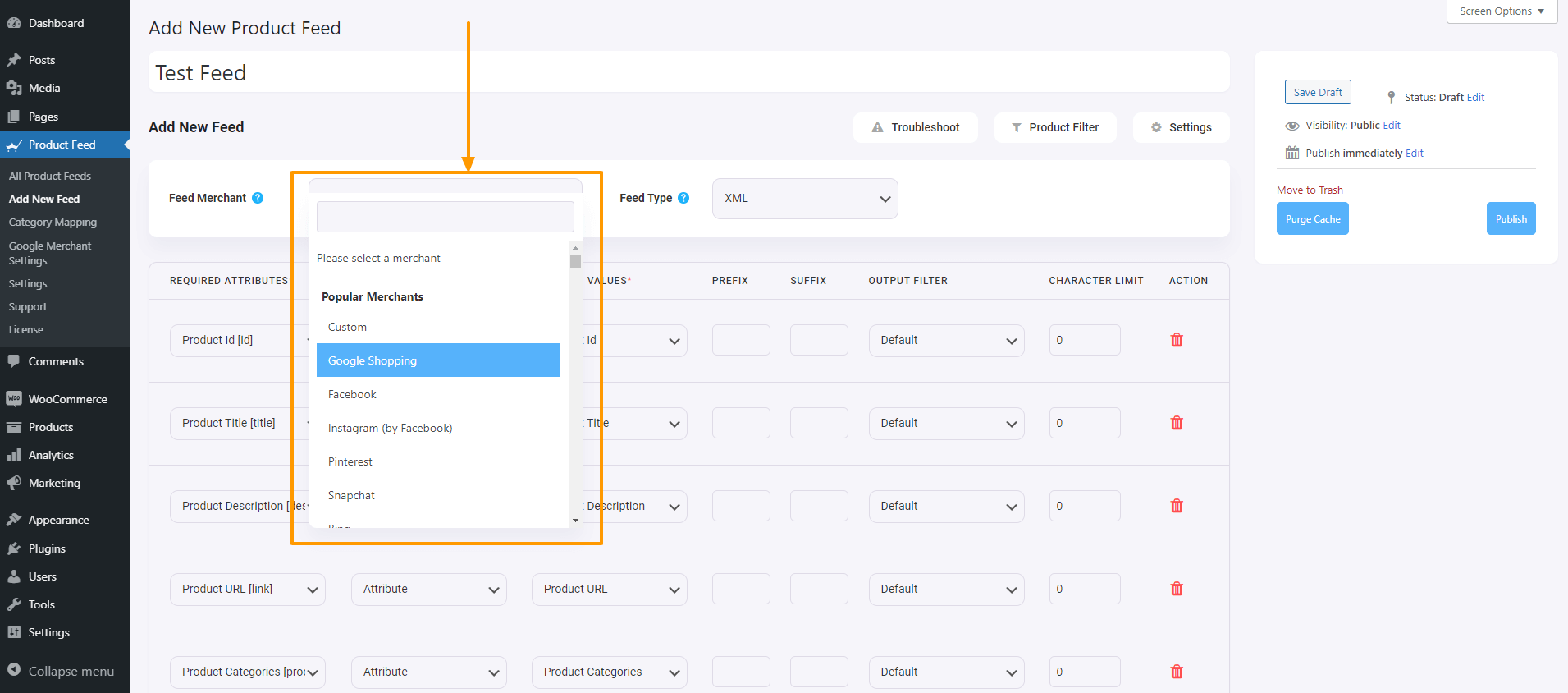Click the publish calendar icon
The width and height of the screenshot is (1568, 693).
point(1292,153)
